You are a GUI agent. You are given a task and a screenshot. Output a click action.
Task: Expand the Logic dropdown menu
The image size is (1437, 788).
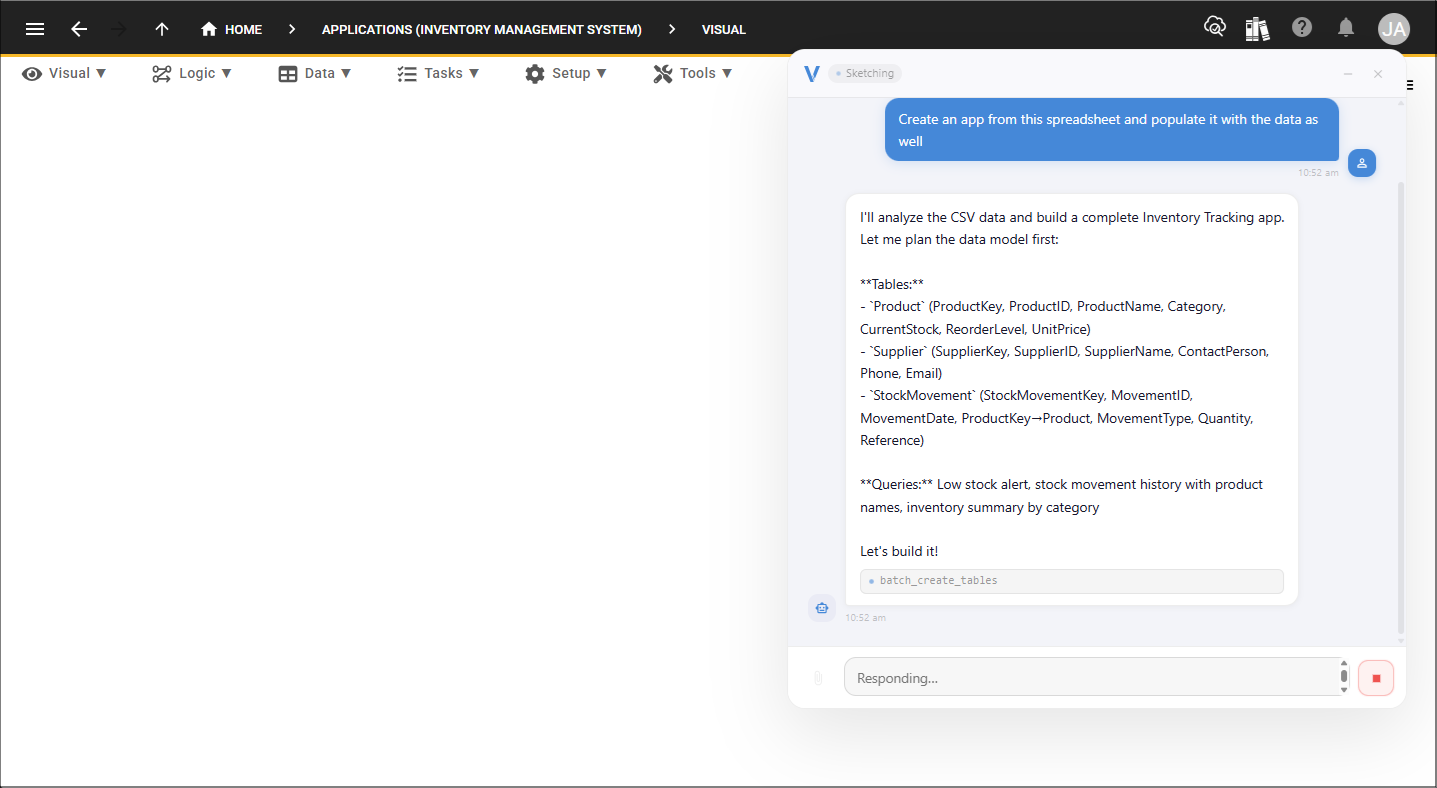coord(192,73)
